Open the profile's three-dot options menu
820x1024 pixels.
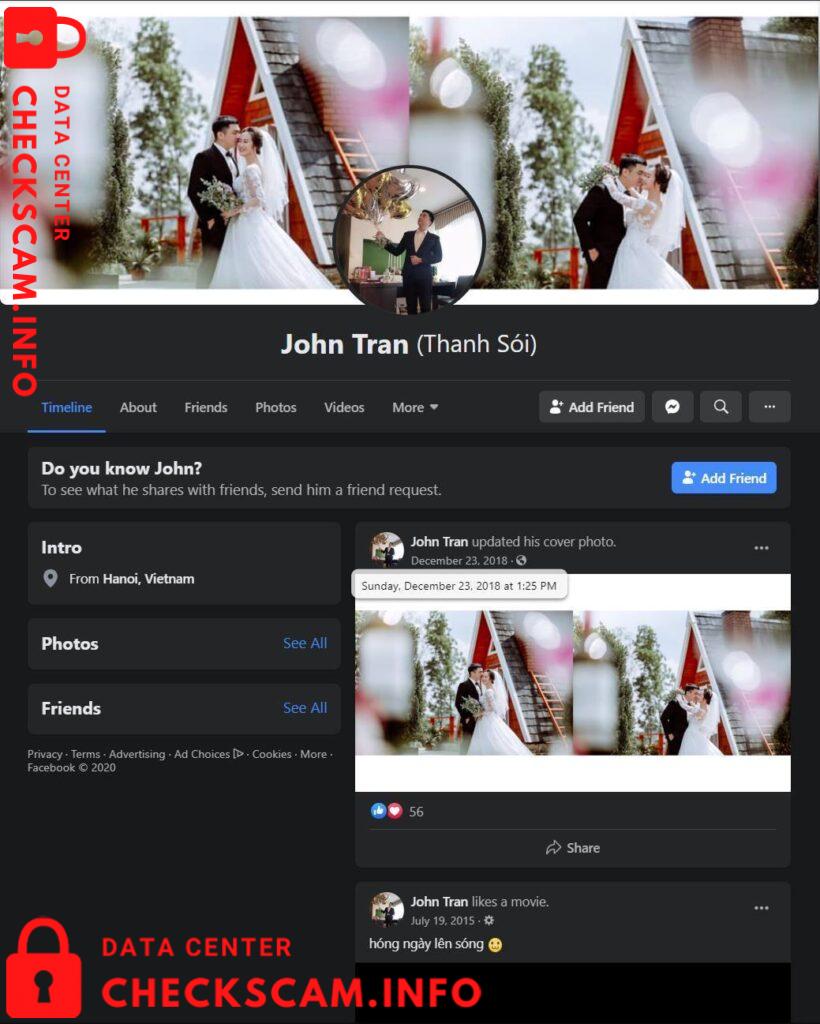click(770, 407)
